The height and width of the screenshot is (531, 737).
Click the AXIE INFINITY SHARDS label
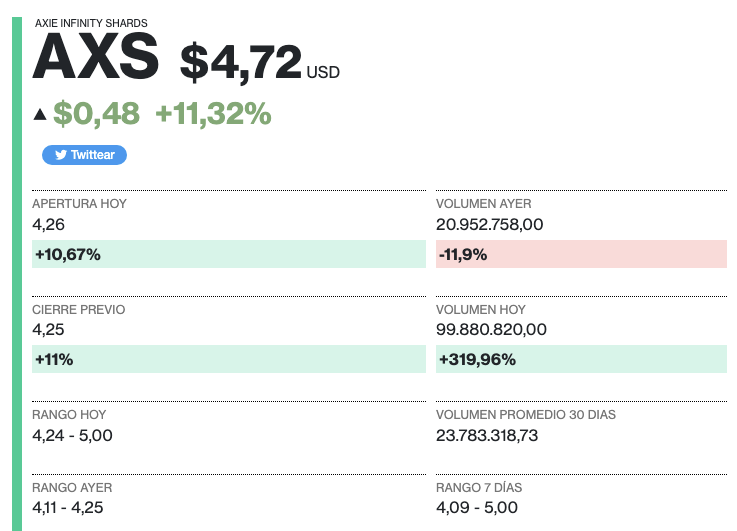91,23
